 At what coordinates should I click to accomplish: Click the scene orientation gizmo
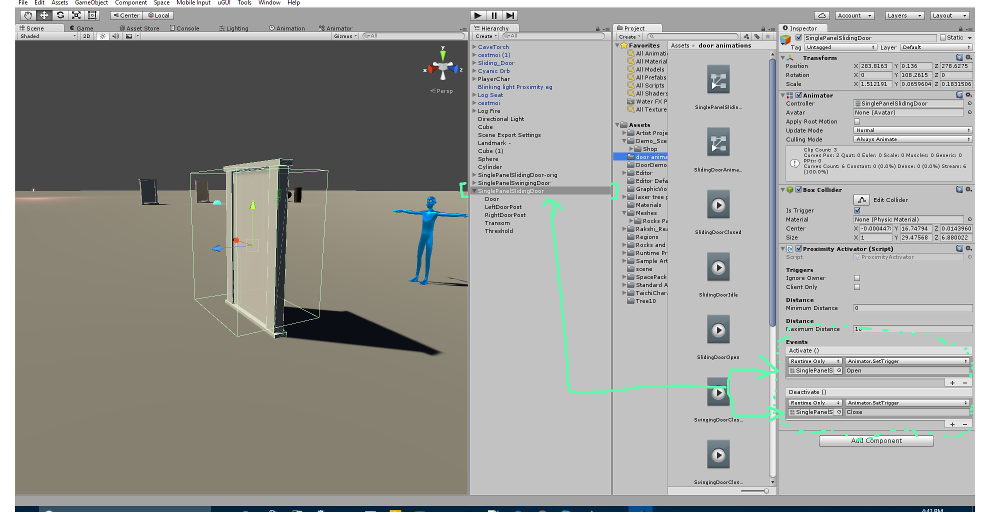(x=443, y=66)
